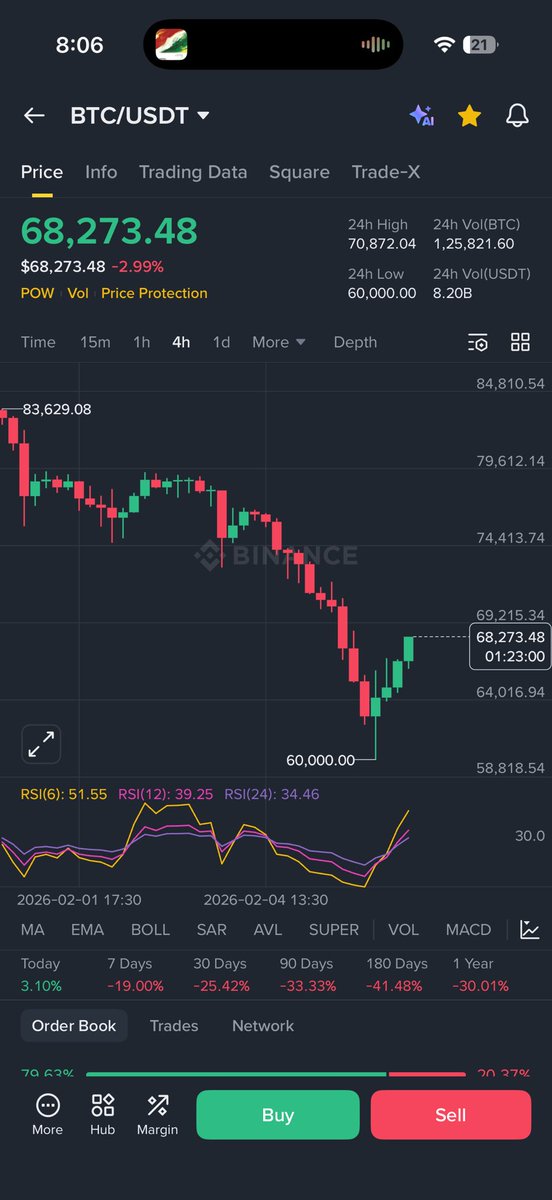Tap the large 68,273.48 price

coord(109,231)
